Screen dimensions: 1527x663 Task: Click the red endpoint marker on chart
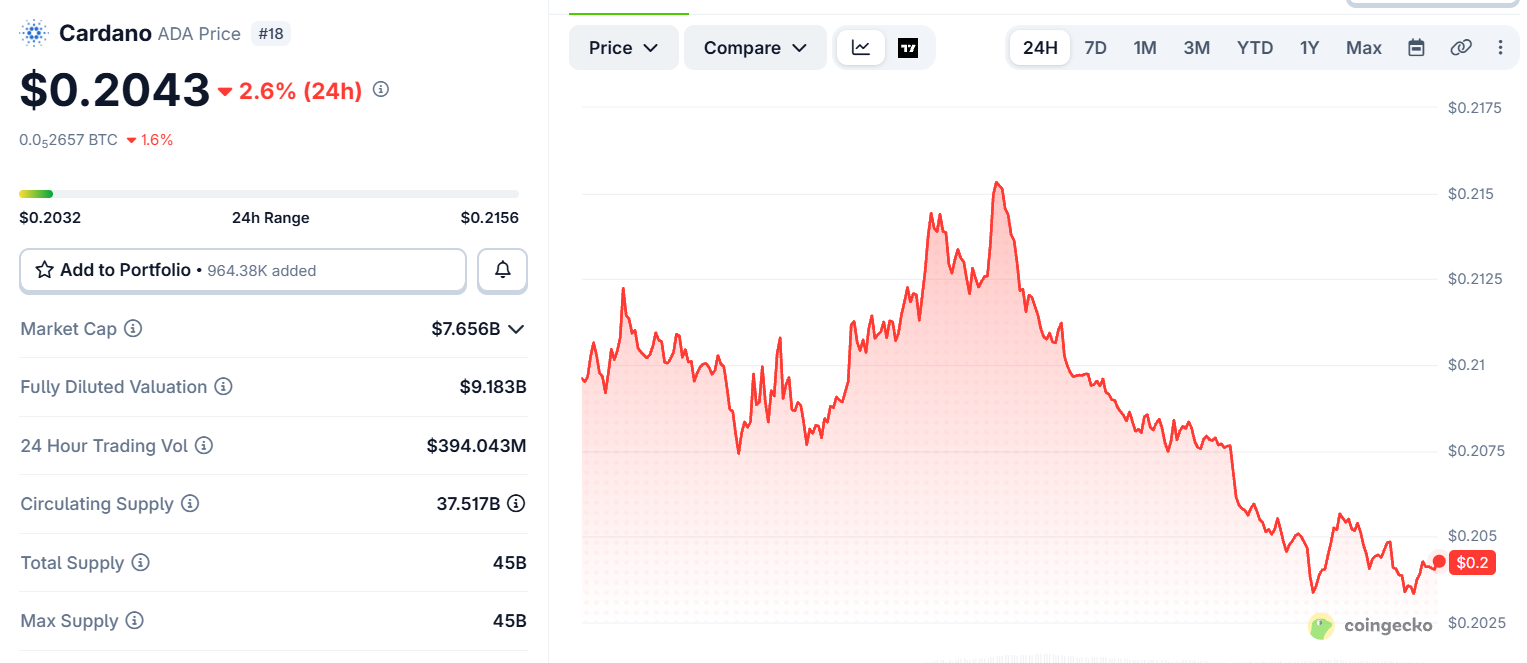point(1439,562)
